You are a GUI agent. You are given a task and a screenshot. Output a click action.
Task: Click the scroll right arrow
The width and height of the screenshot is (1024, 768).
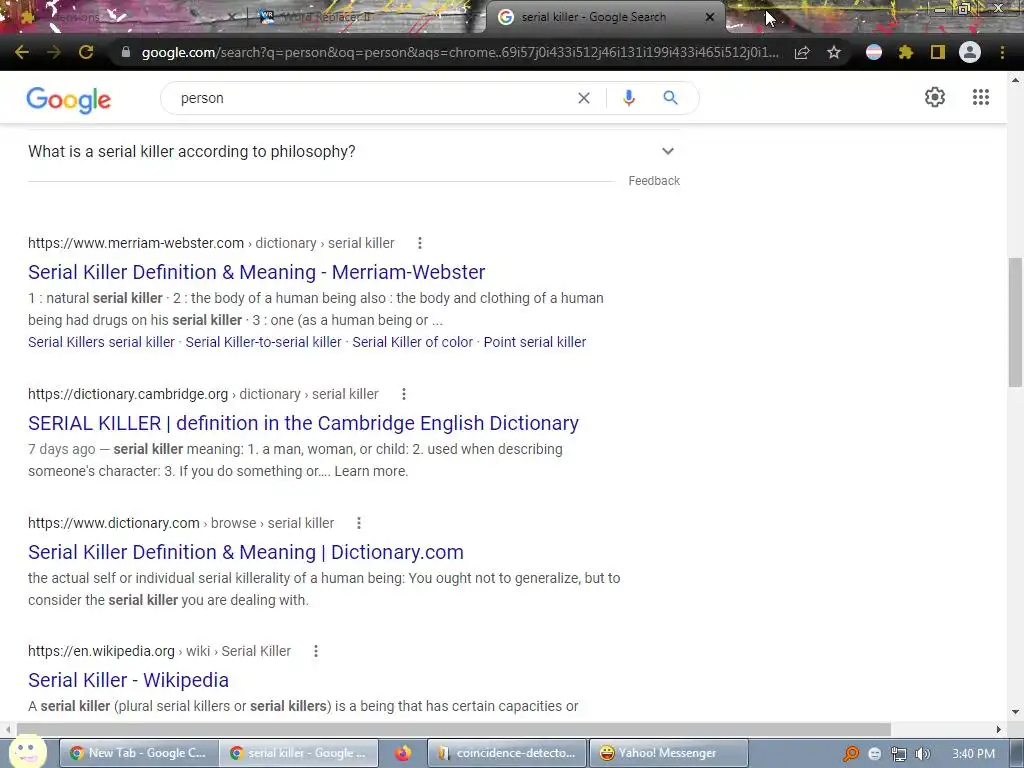click(x=998, y=729)
